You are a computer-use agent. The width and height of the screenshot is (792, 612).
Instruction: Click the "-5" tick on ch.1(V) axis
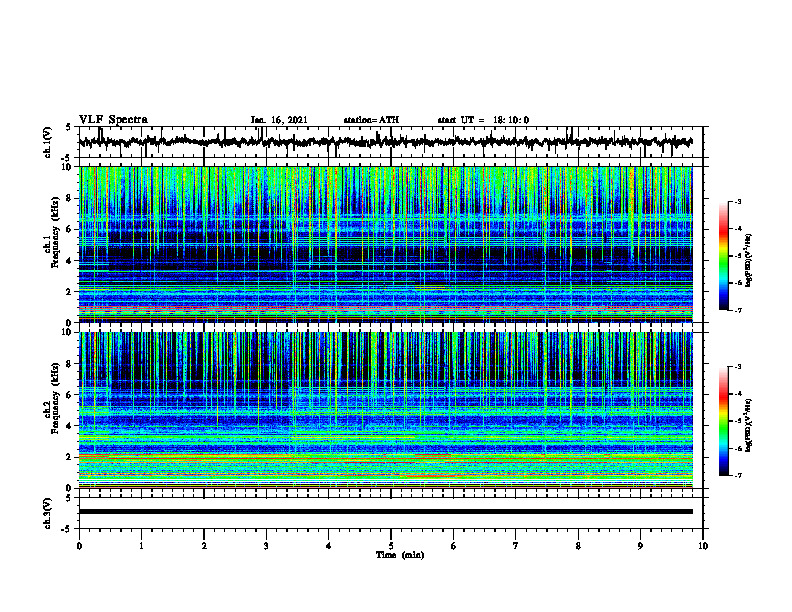coord(67,158)
